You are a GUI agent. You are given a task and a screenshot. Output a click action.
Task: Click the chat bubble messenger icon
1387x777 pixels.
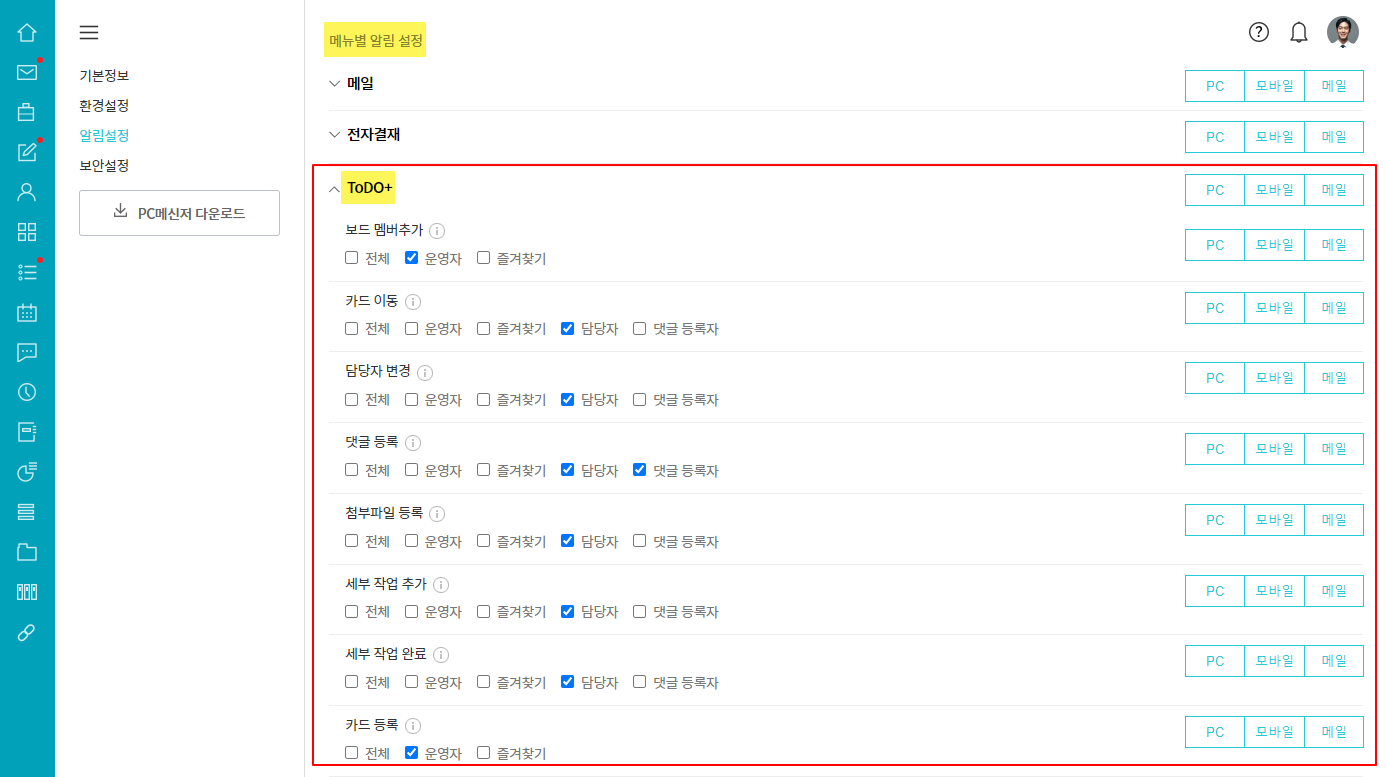point(27,352)
